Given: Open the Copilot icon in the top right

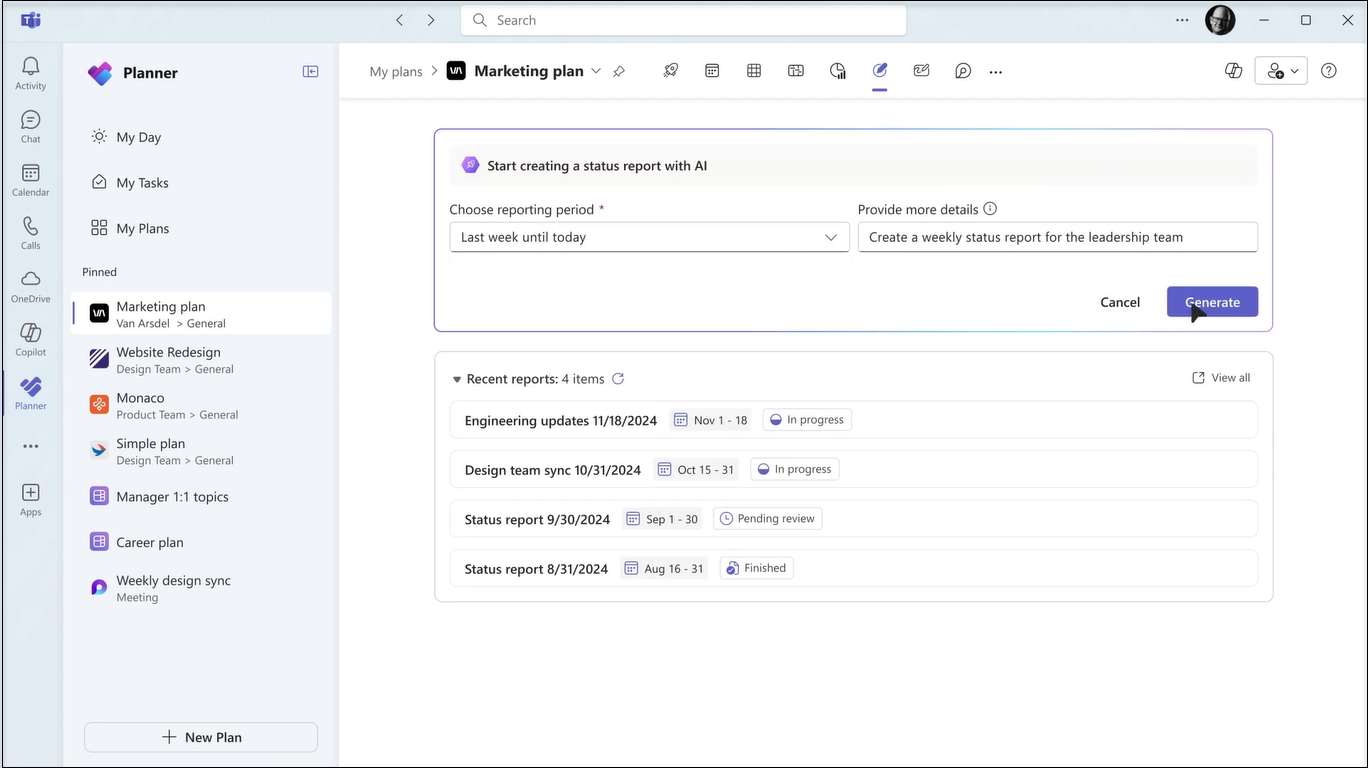Looking at the screenshot, I should pos(1234,71).
